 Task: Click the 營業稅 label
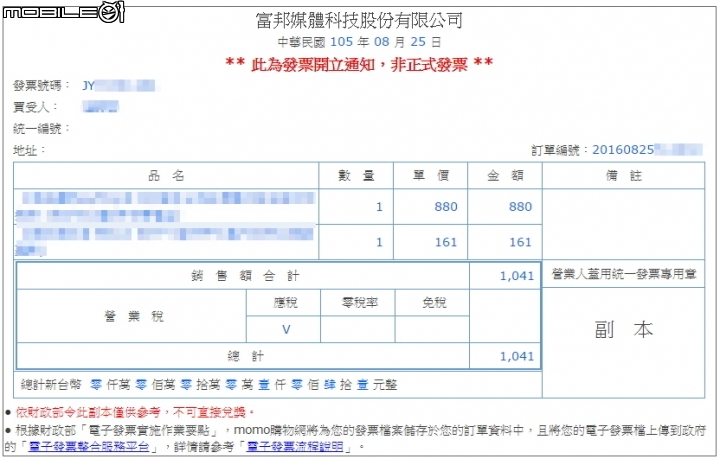point(134,316)
